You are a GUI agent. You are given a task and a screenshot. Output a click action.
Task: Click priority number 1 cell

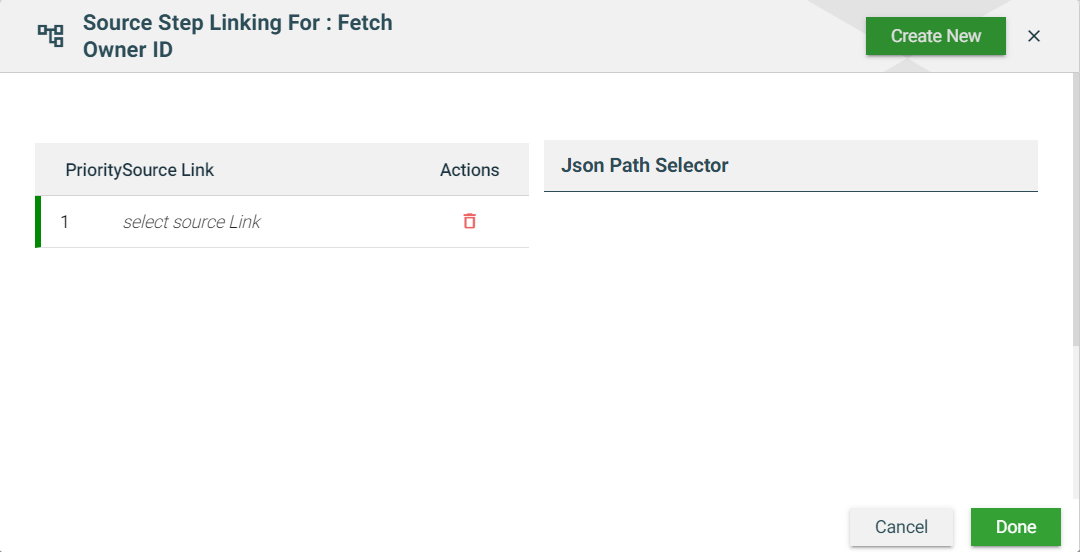pyautogui.click(x=65, y=222)
